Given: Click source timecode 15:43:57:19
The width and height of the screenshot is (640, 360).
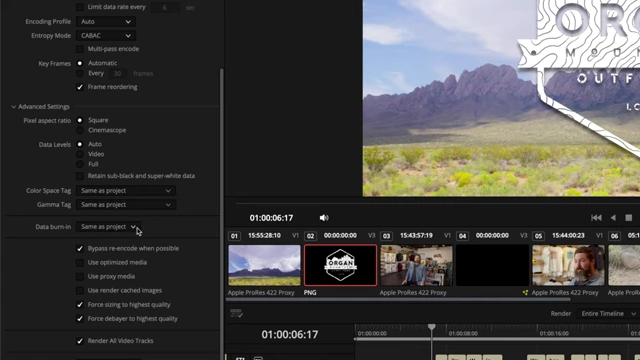Looking at the screenshot, I should pyautogui.click(x=416, y=236).
